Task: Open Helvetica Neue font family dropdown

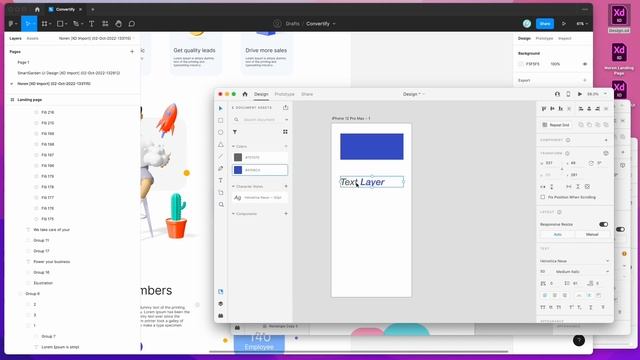Action: 574,261
